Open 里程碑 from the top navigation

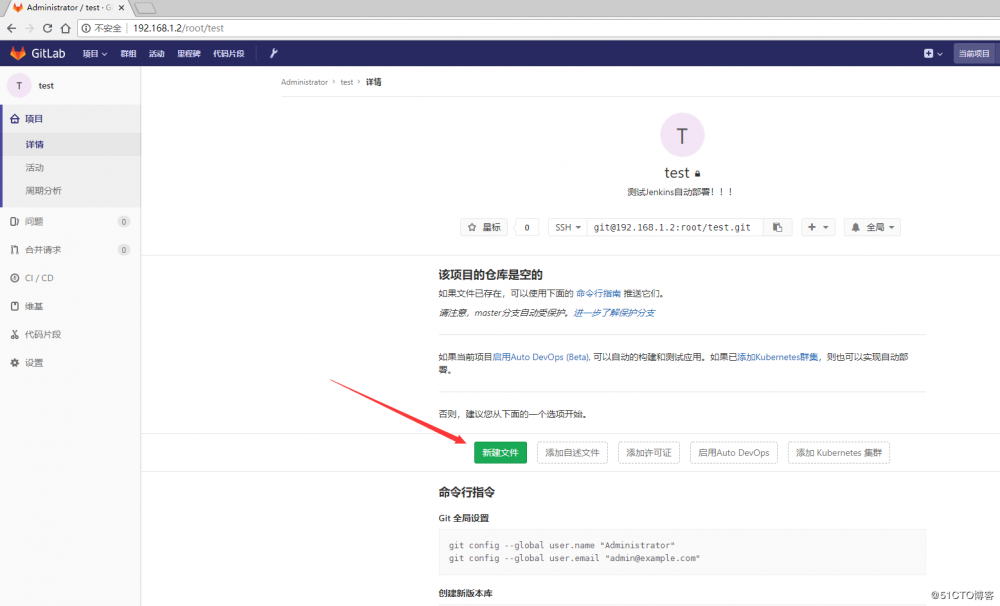(189, 52)
